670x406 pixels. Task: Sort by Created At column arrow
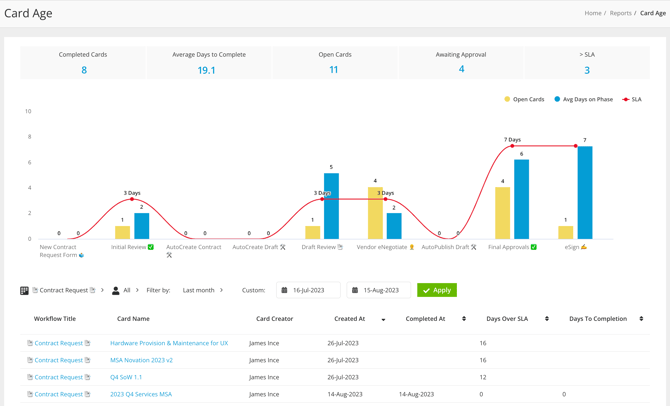383,320
